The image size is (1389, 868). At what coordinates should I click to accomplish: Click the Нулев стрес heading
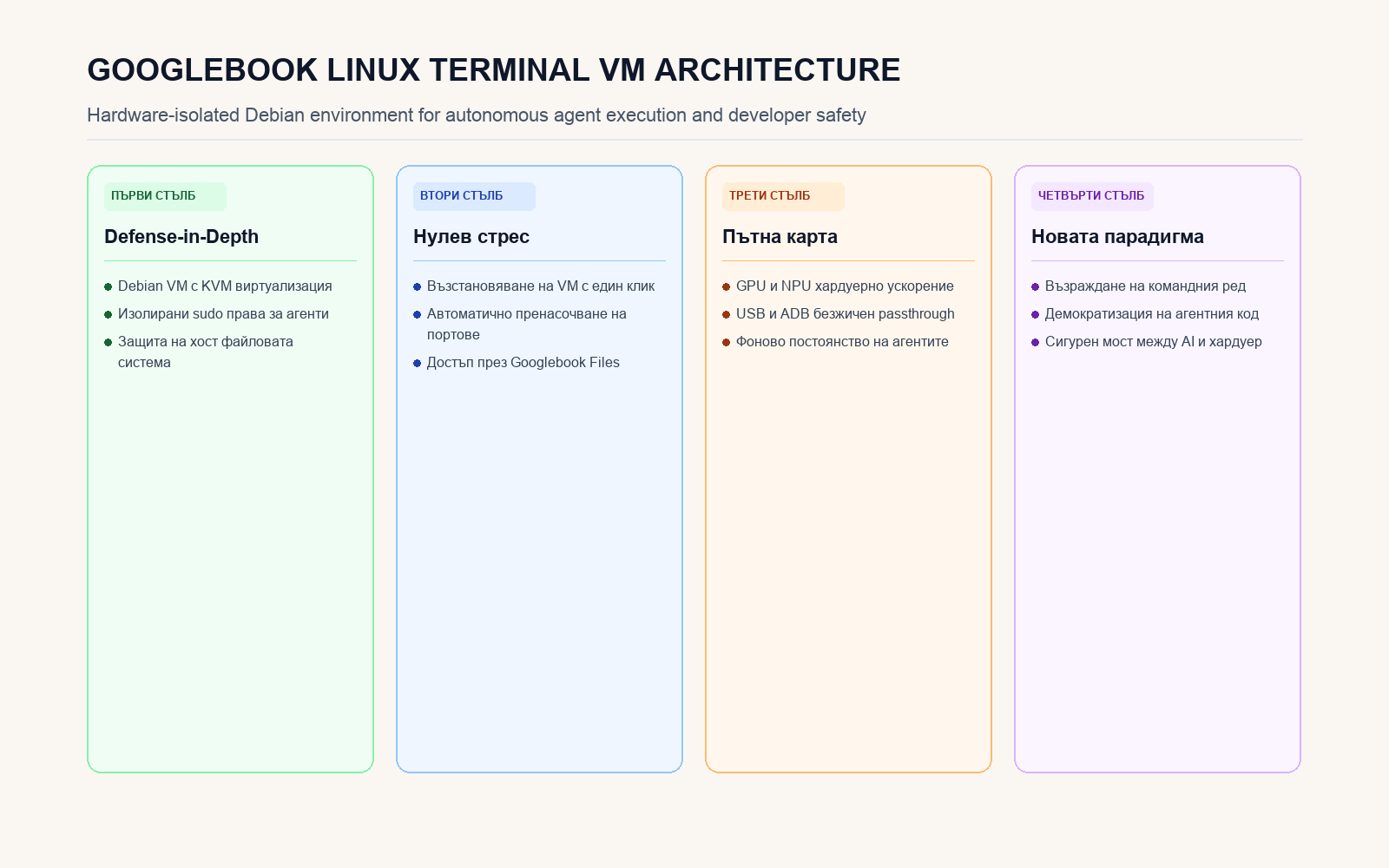[x=471, y=237]
